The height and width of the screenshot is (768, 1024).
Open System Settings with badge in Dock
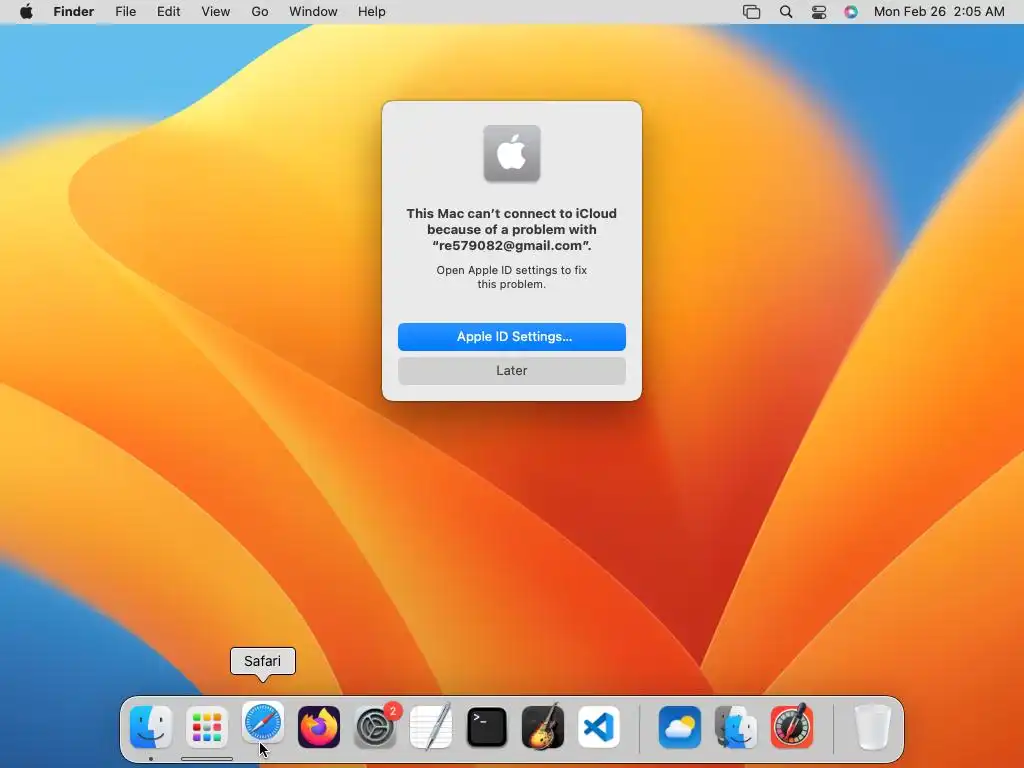coord(376,727)
